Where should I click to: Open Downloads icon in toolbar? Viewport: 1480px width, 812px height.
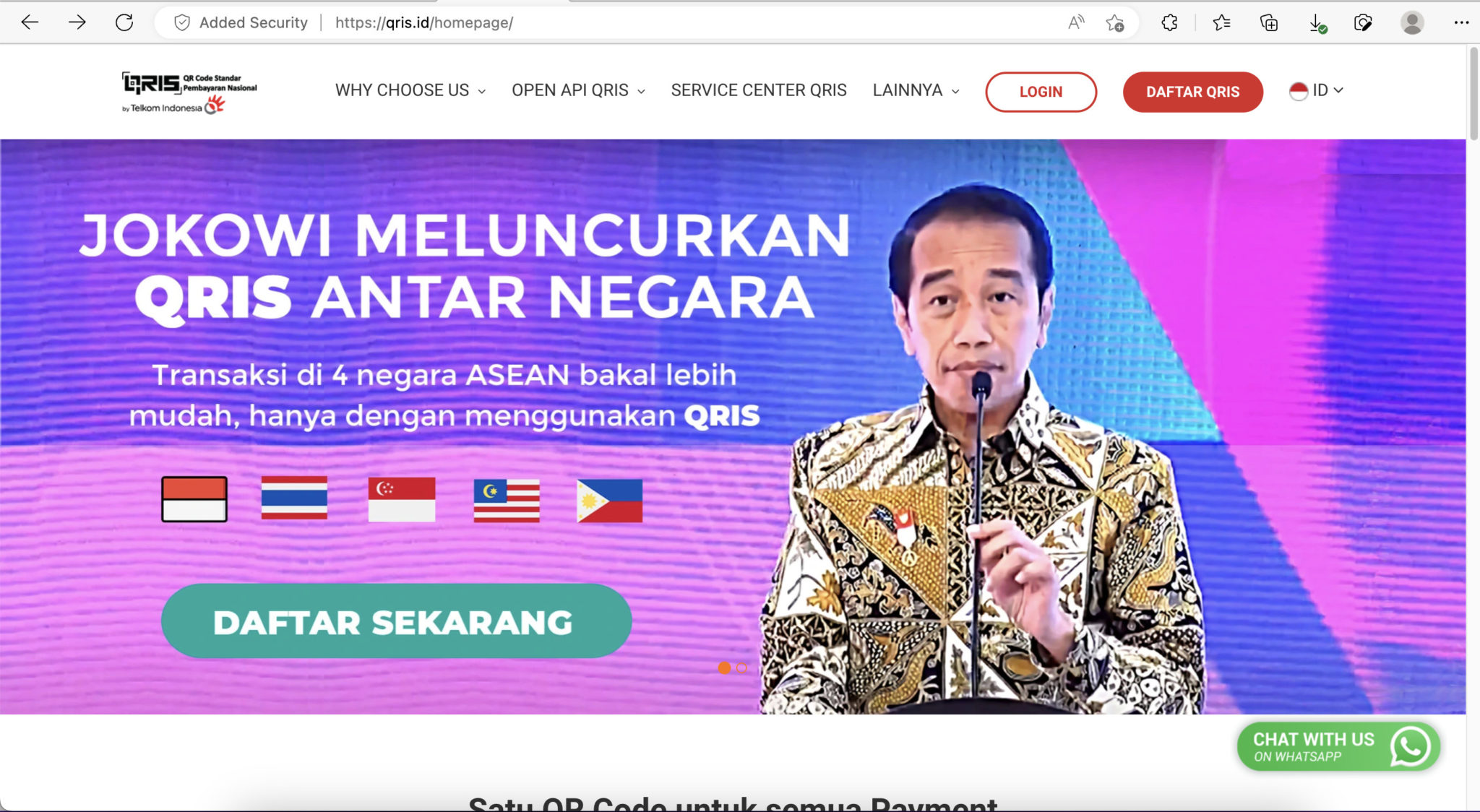point(1317,23)
